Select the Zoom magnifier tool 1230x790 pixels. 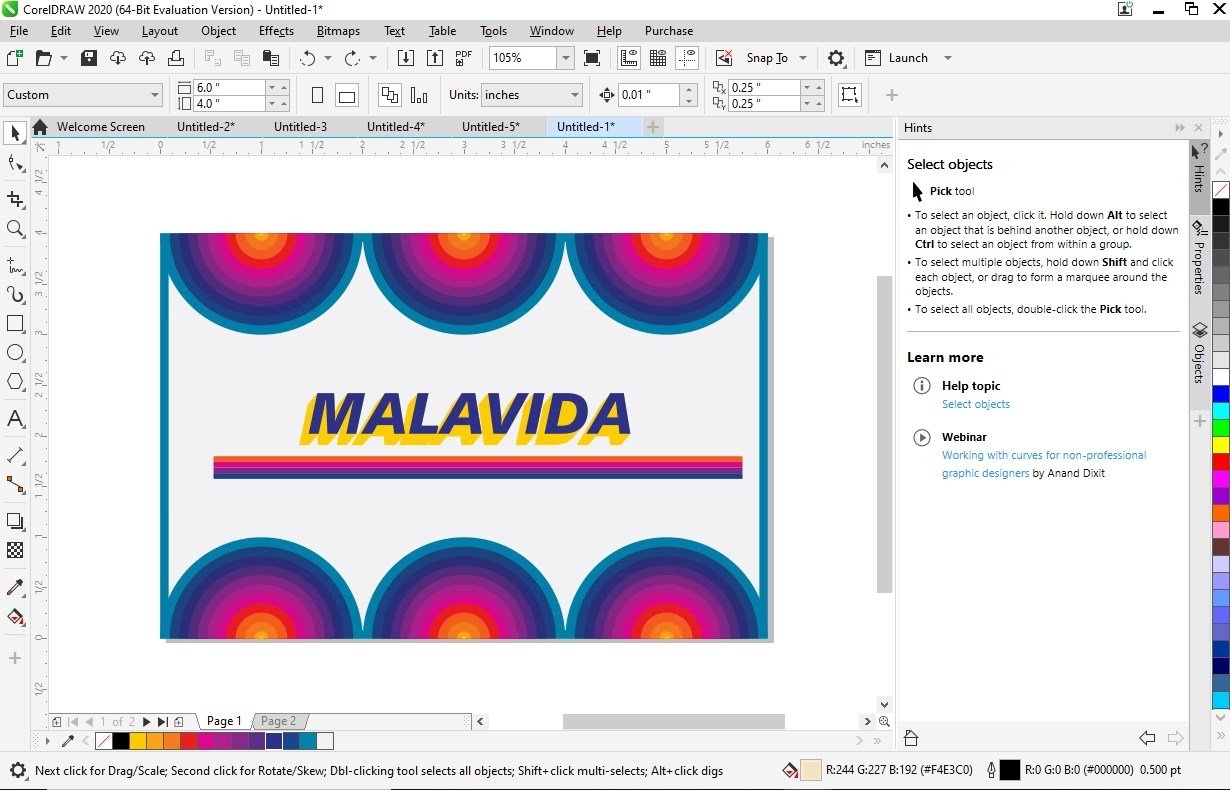[15, 229]
